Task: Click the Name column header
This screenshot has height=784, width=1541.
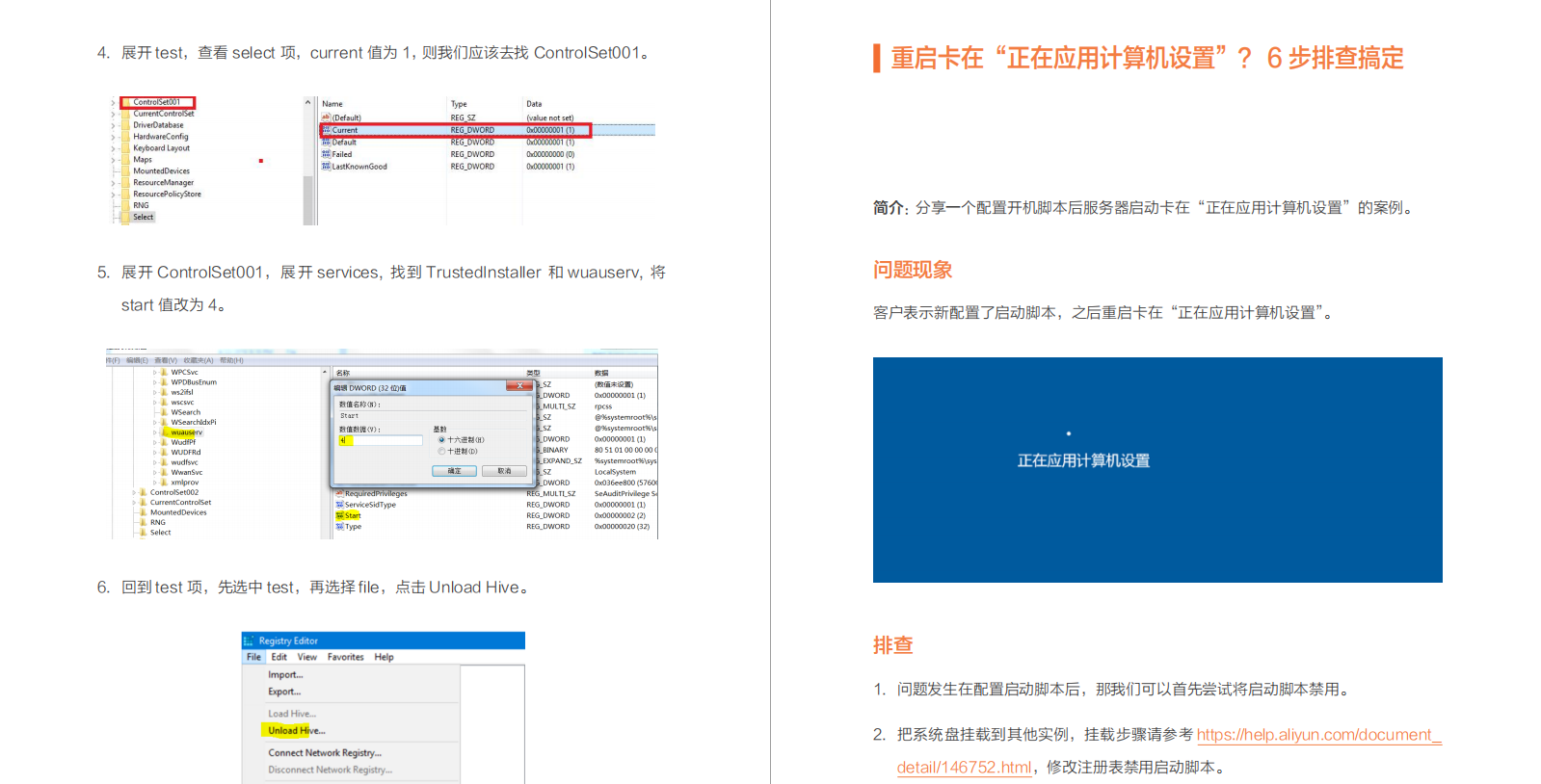Action: point(332,104)
